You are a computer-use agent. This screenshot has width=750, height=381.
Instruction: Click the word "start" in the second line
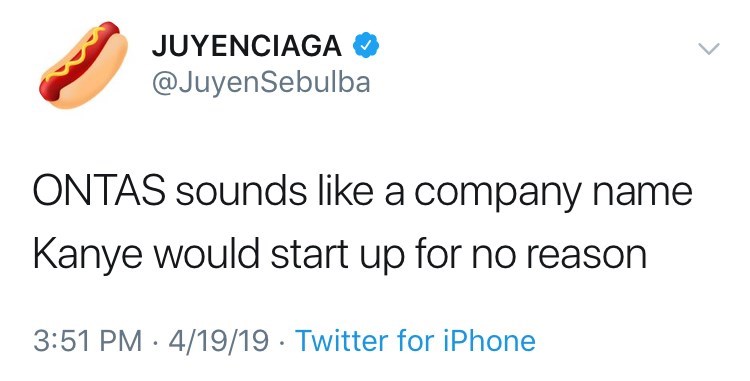coord(309,254)
